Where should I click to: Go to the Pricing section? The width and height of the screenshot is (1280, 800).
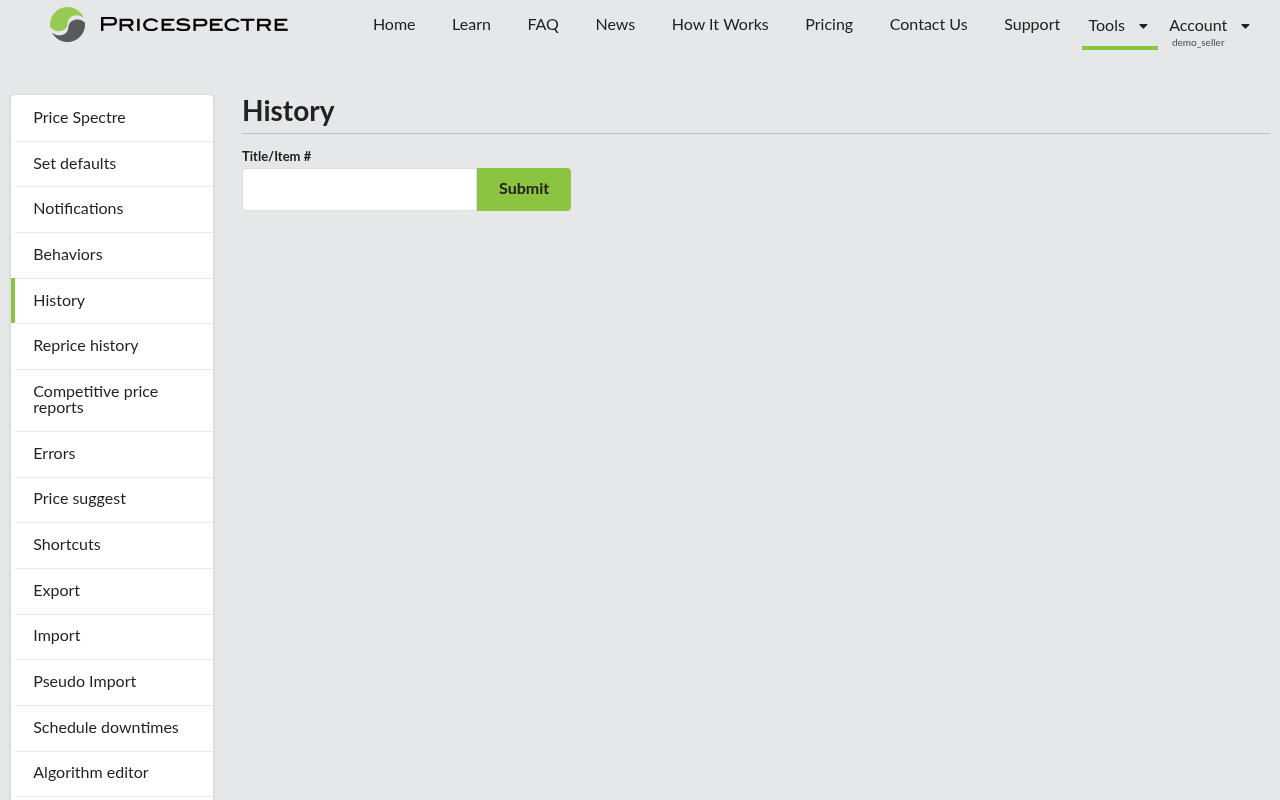pos(828,25)
